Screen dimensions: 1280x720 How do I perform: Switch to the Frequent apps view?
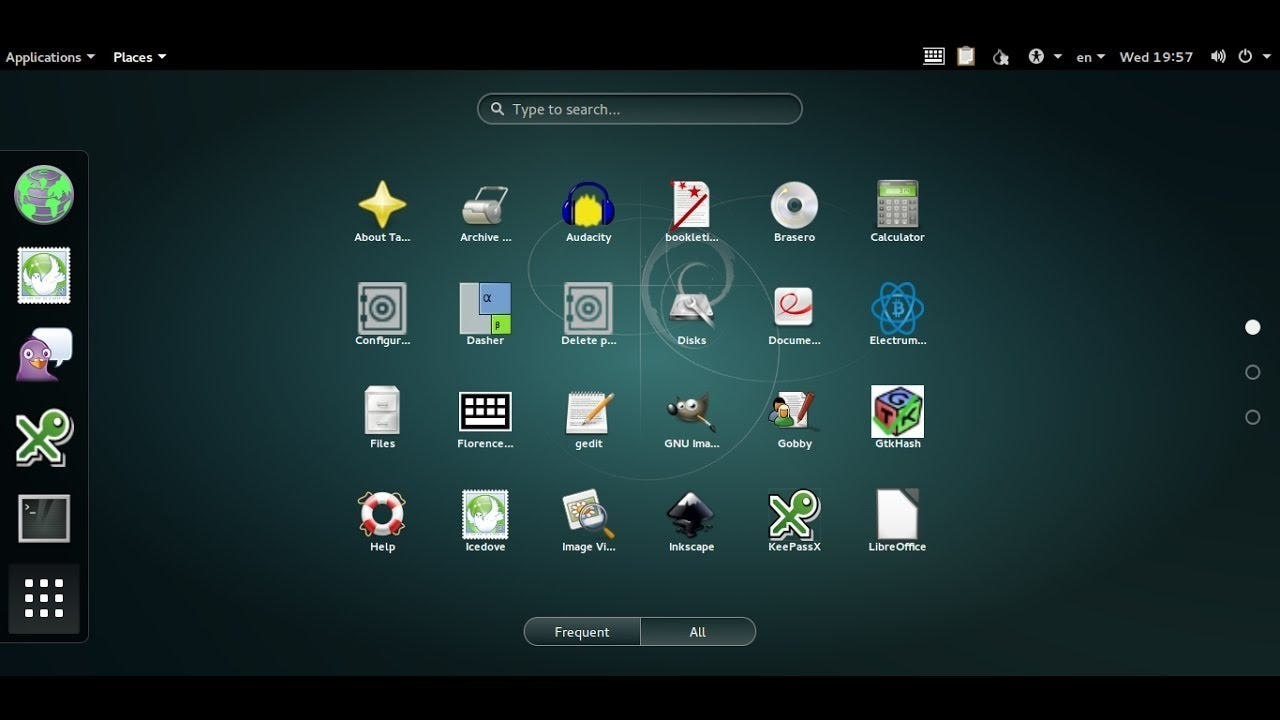[582, 632]
